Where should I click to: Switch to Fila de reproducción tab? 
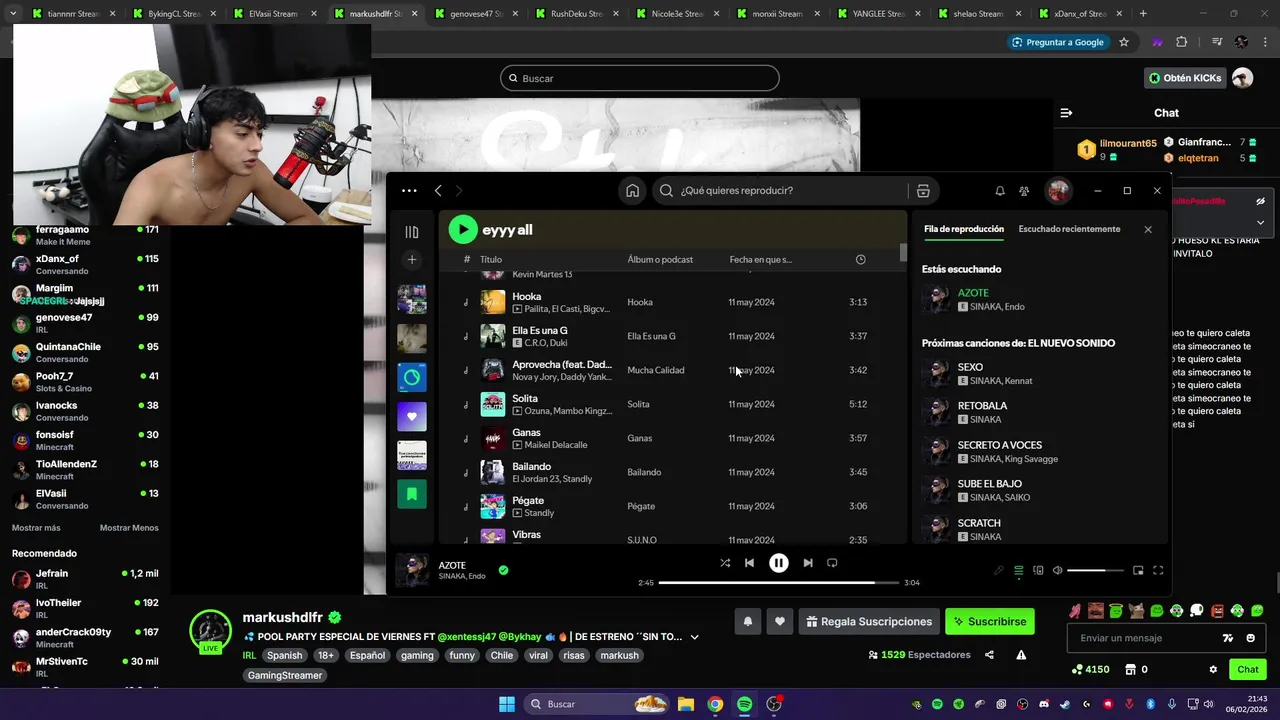964,229
